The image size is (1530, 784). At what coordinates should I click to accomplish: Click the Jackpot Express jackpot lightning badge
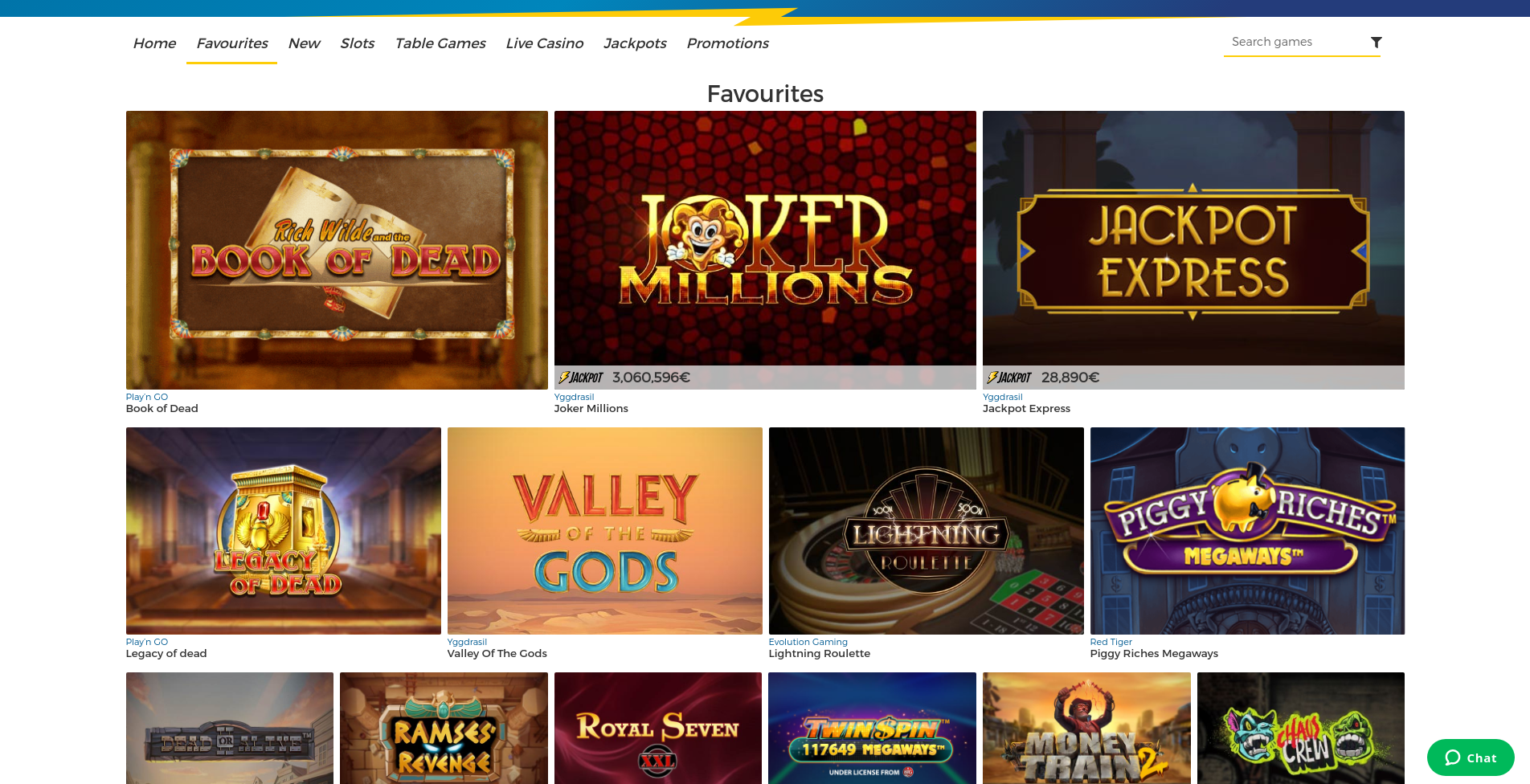coord(1009,378)
